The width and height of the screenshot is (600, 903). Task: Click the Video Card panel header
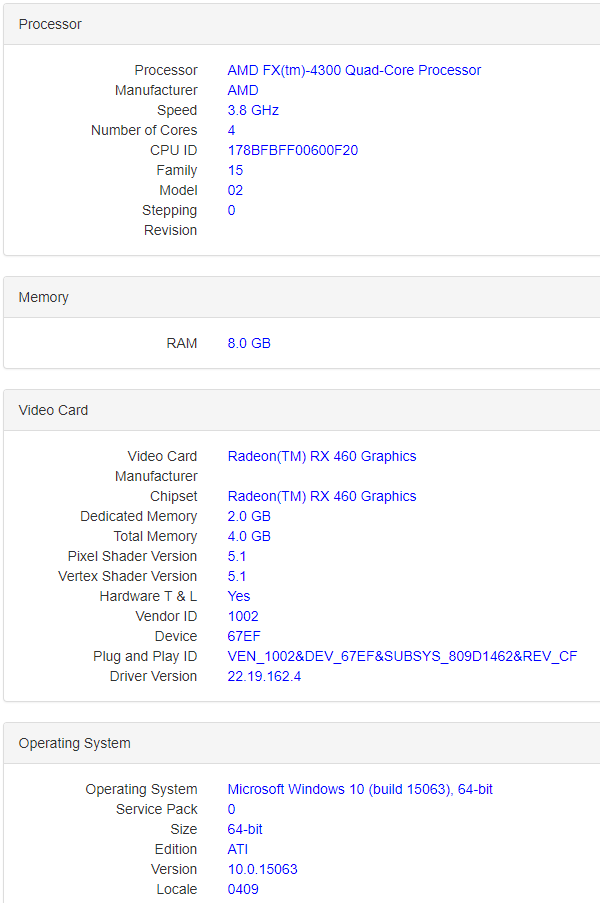pos(302,410)
